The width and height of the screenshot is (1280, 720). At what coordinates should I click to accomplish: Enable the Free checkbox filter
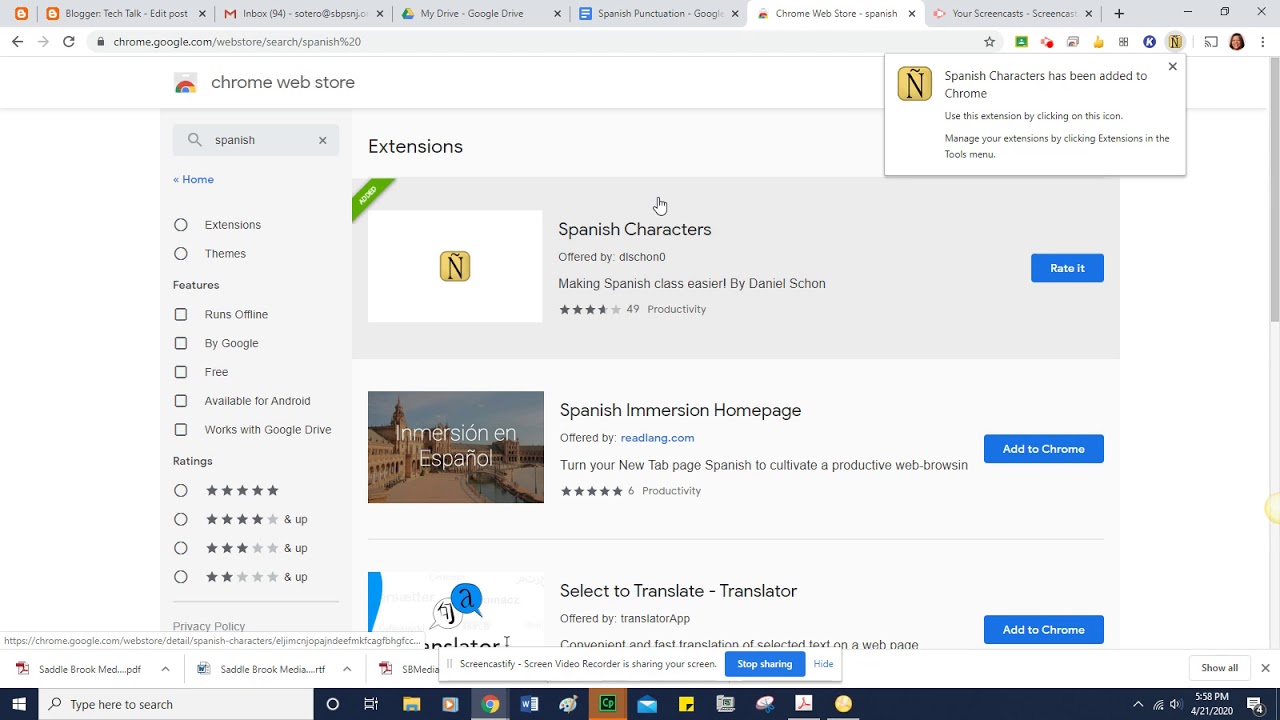(181, 372)
